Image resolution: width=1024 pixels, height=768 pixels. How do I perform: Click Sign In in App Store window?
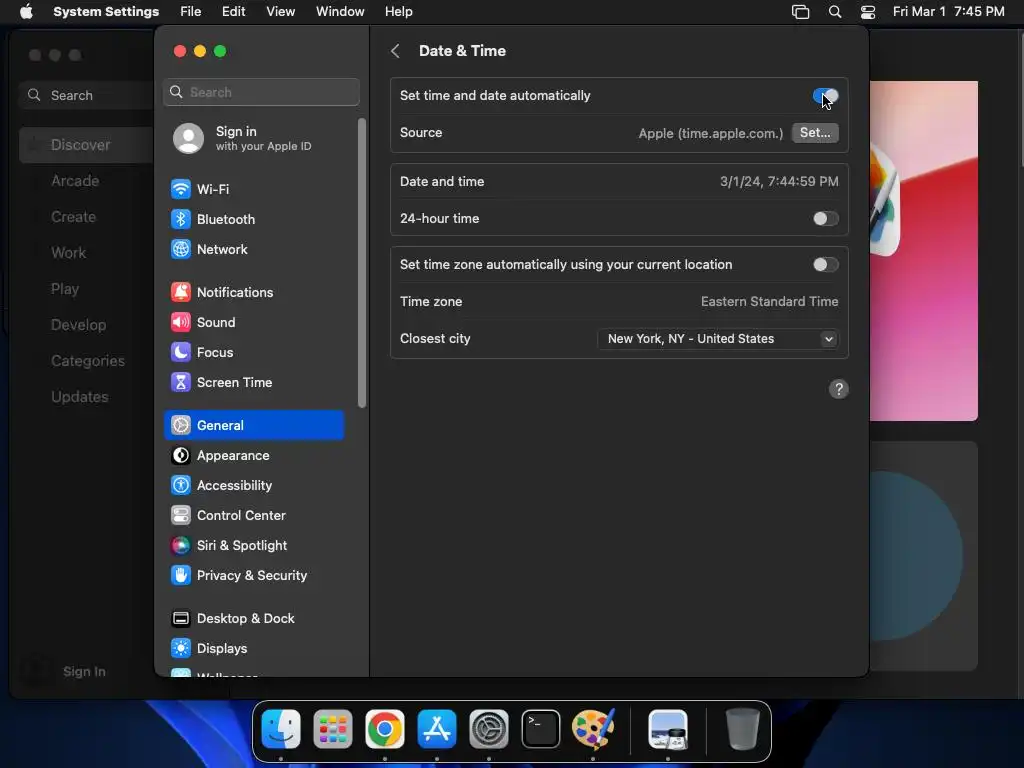(x=84, y=671)
